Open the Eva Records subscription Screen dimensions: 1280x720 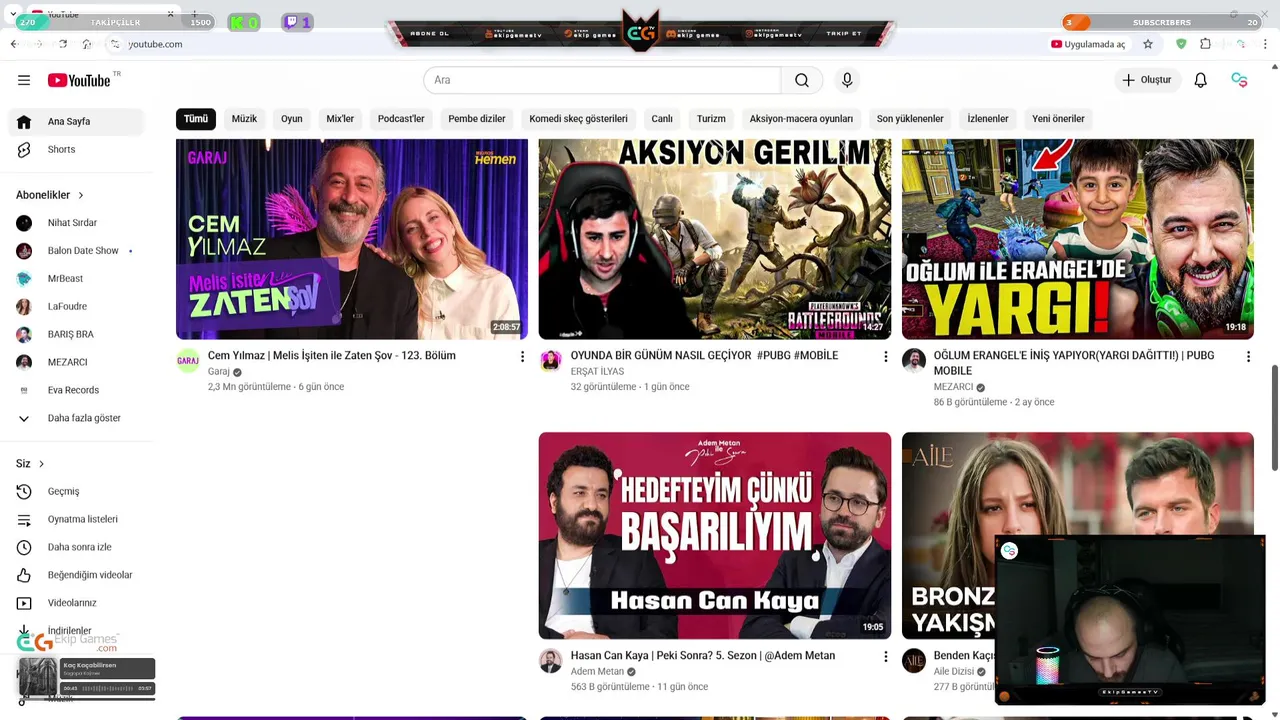coord(77,390)
